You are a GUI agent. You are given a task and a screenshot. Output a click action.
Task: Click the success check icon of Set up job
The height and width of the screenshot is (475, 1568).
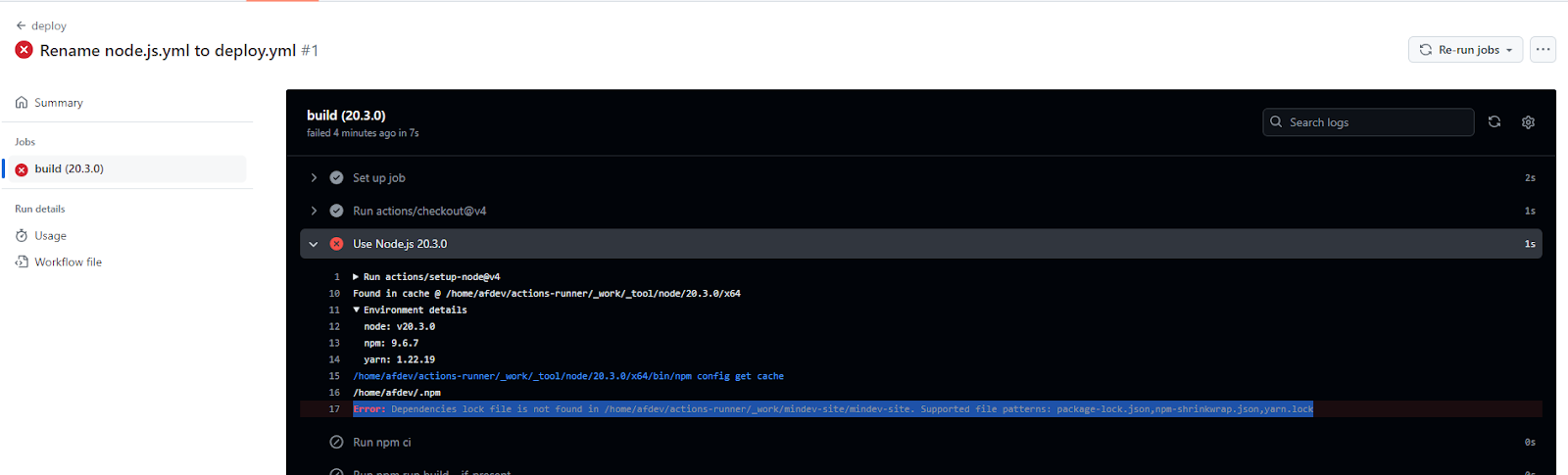coord(336,178)
